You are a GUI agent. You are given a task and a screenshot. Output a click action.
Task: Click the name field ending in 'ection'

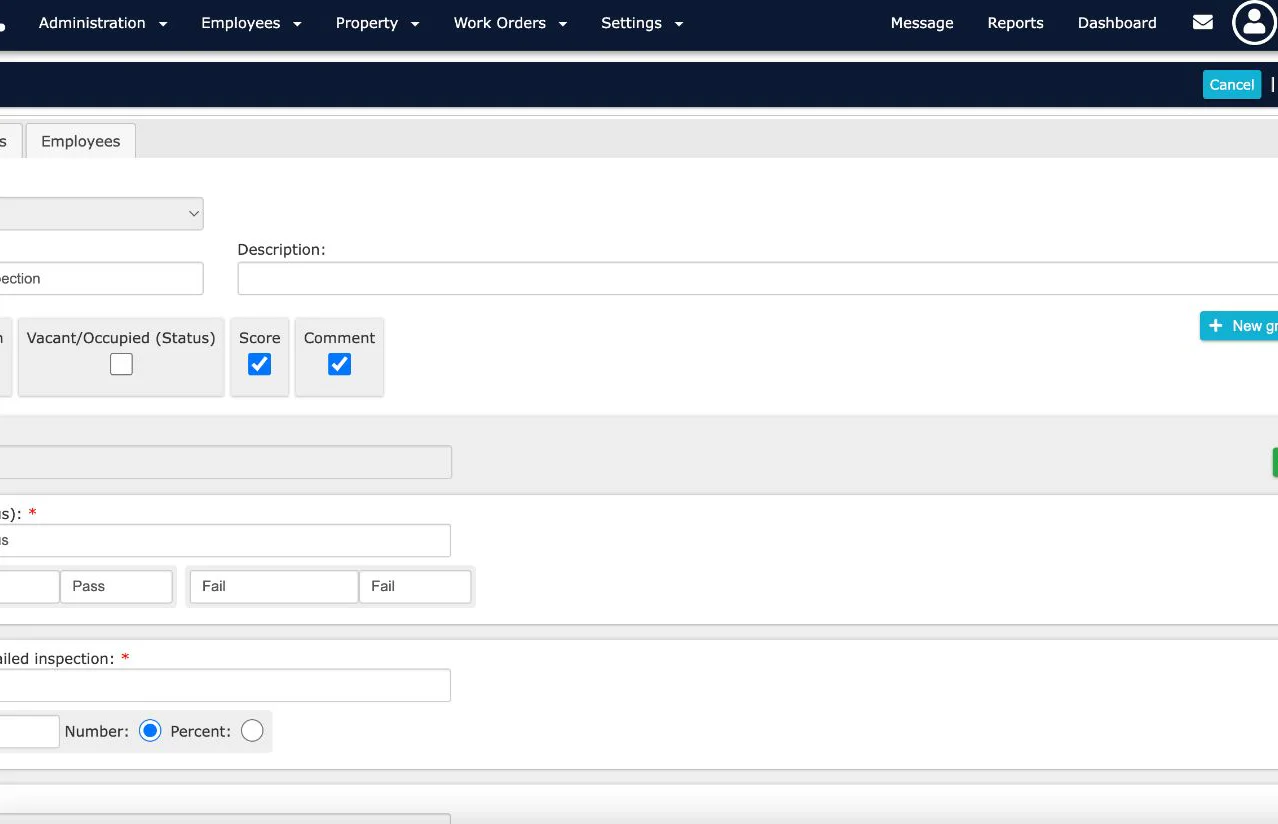[101, 278]
